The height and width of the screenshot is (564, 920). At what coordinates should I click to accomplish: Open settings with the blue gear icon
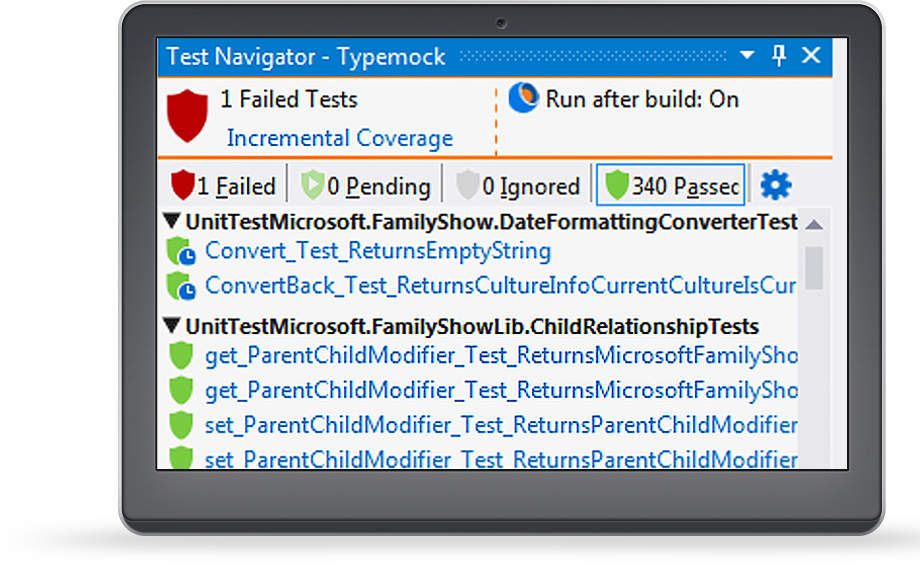(x=776, y=185)
